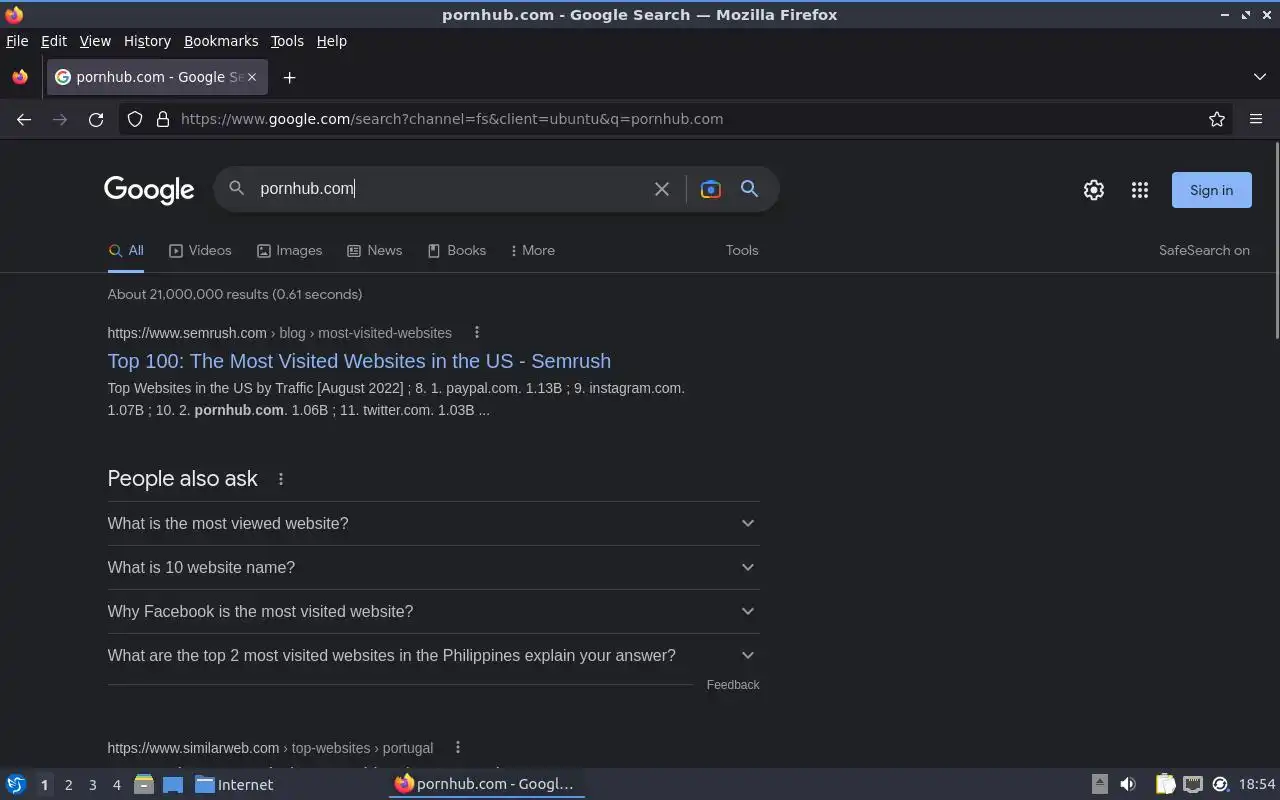The width and height of the screenshot is (1280, 800).
Task: Open the Tools menu in menu bar
Action: [x=287, y=41]
